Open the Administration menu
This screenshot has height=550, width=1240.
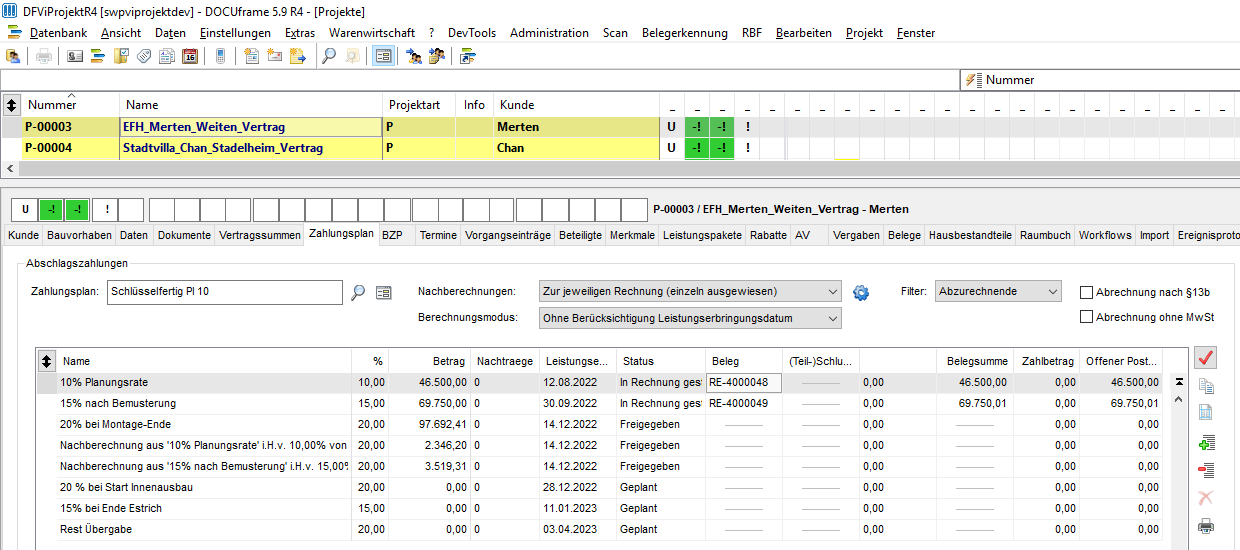click(549, 32)
